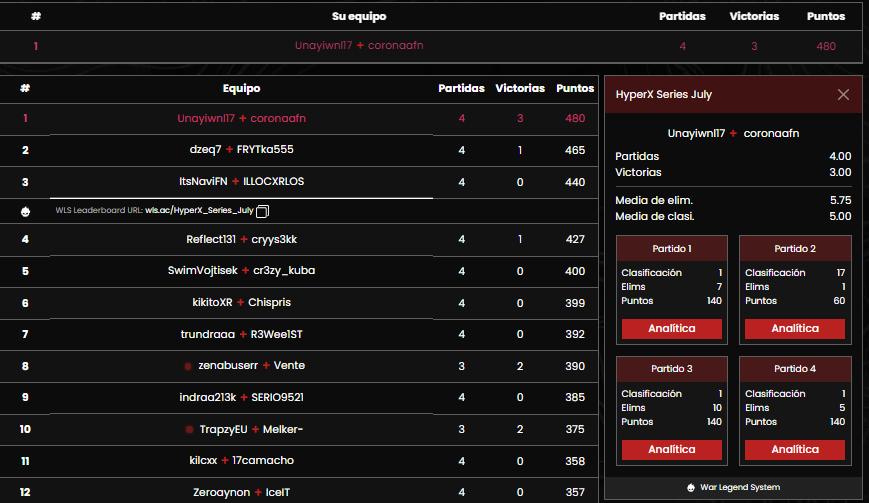
Task: Select team row trundraaa + R3Wee1ST
Action: [x=299, y=335]
